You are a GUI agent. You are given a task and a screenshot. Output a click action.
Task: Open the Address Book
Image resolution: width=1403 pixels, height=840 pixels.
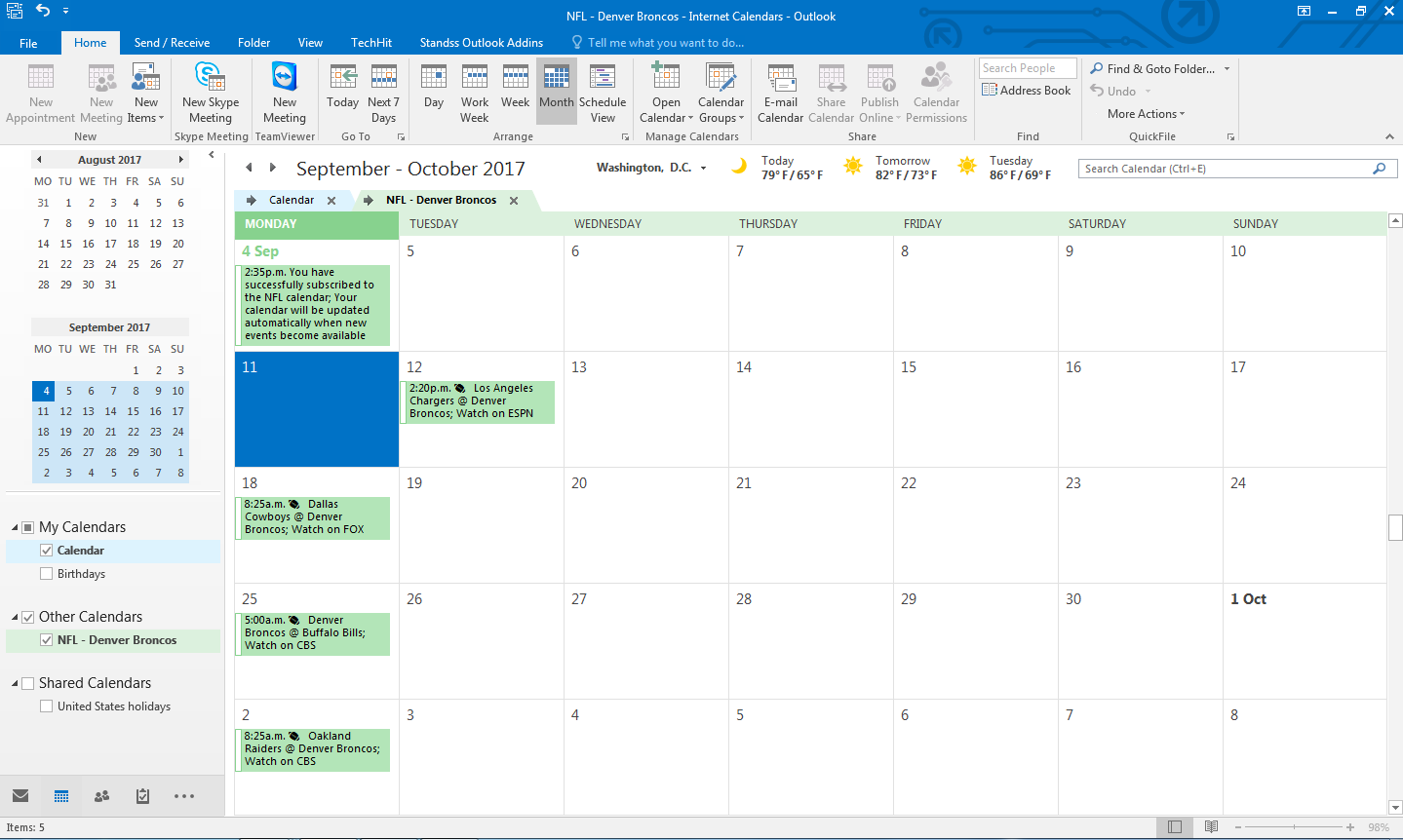(x=1027, y=91)
